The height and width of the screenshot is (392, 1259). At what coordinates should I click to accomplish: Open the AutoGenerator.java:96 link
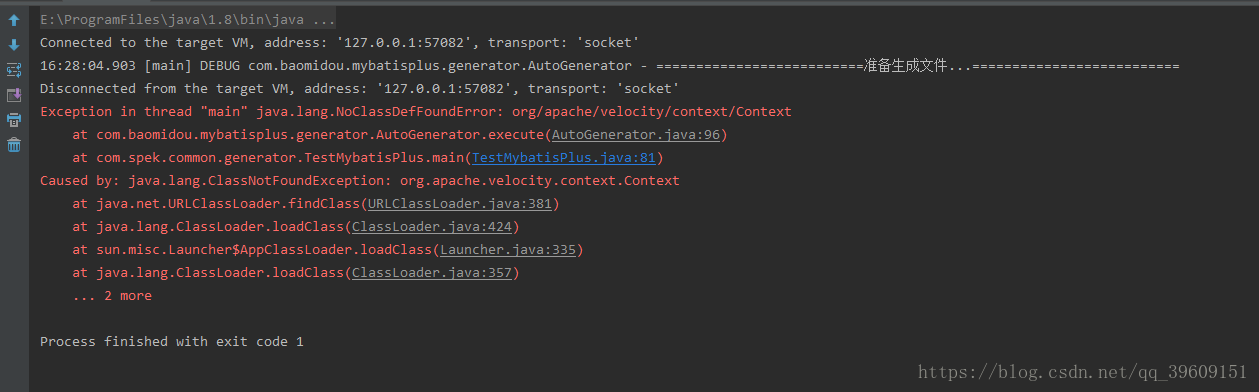(636, 135)
